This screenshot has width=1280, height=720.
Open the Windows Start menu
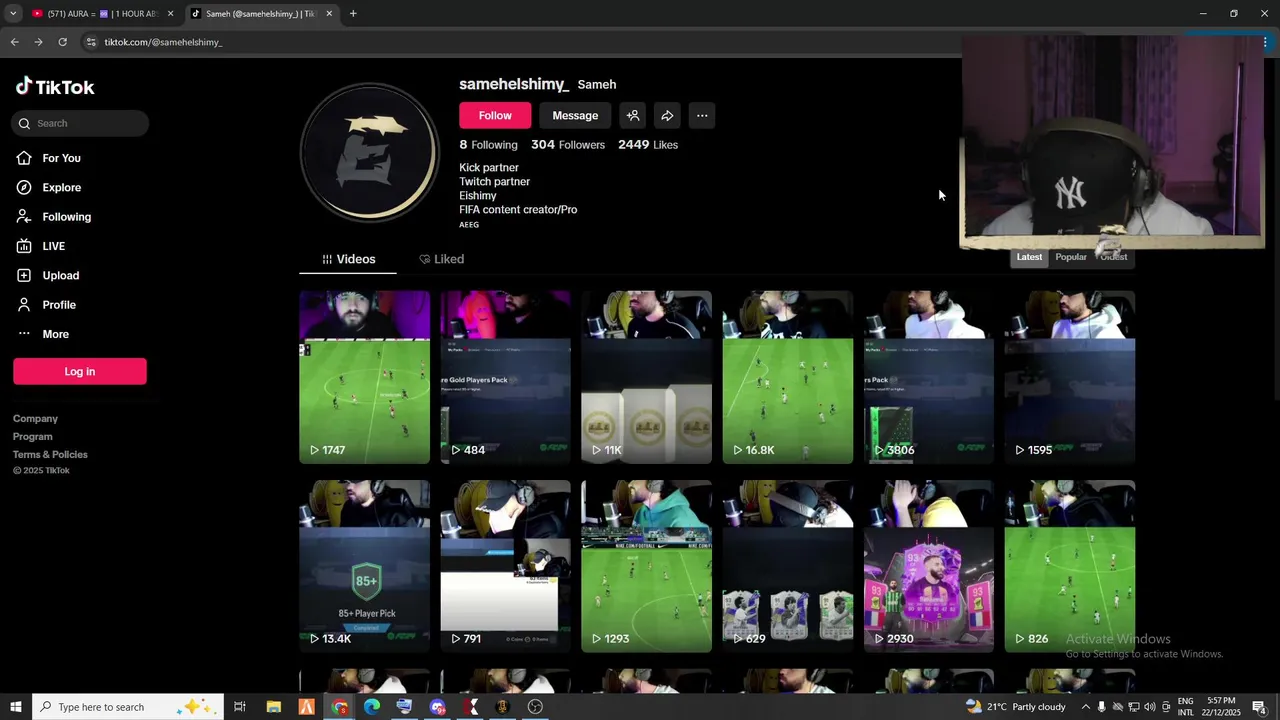click(x=15, y=707)
